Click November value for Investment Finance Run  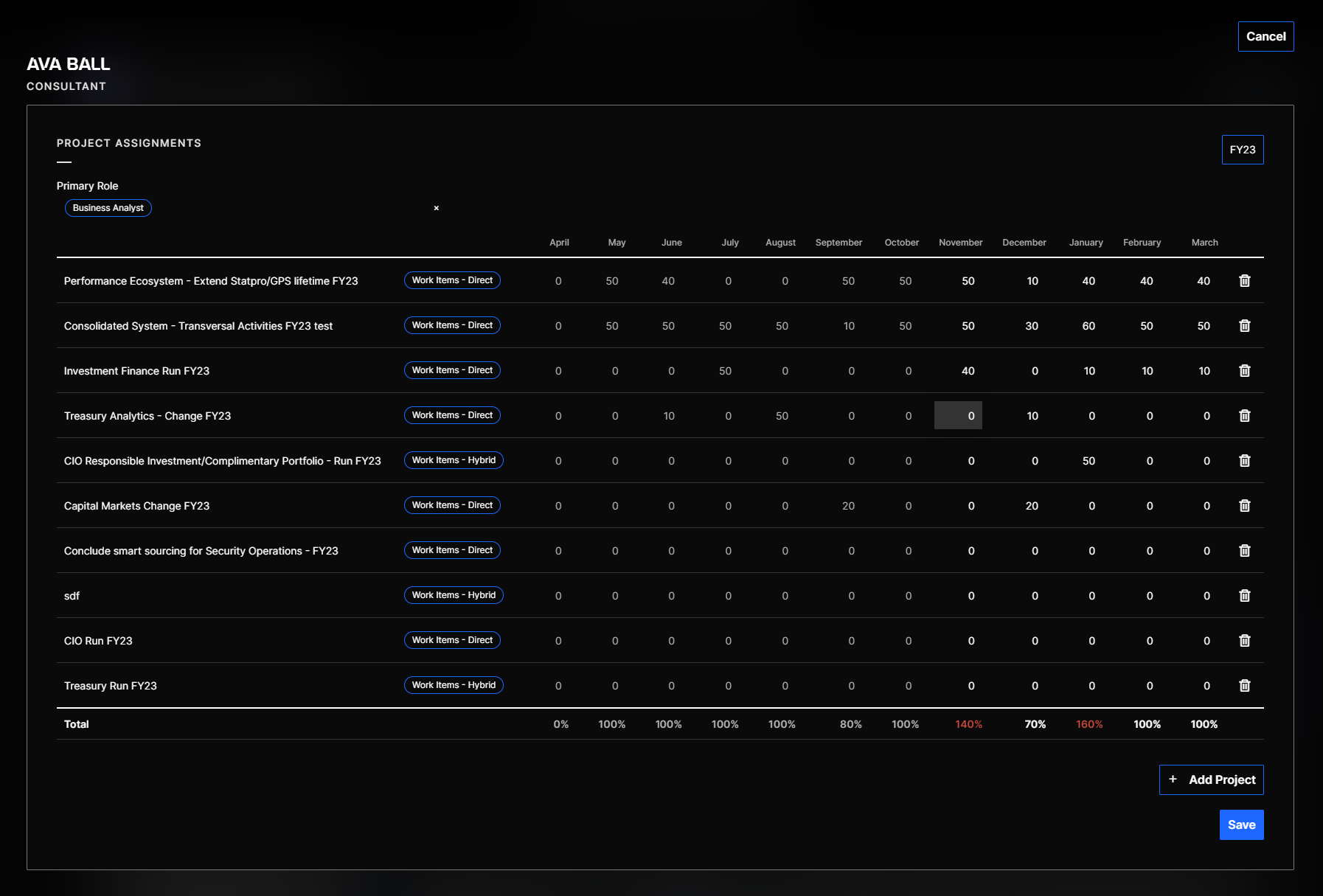[x=968, y=371]
